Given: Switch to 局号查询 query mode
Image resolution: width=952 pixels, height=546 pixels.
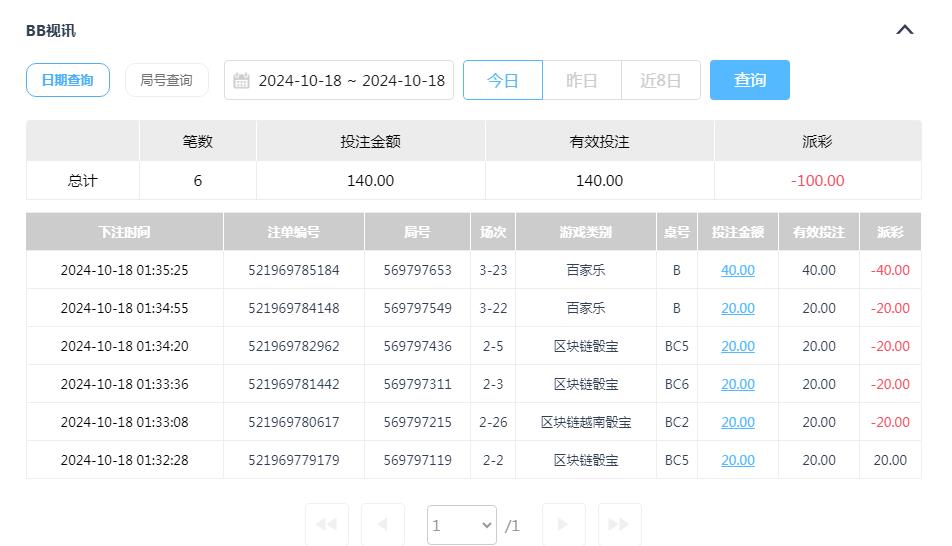Looking at the screenshot, I should point(166,80).
